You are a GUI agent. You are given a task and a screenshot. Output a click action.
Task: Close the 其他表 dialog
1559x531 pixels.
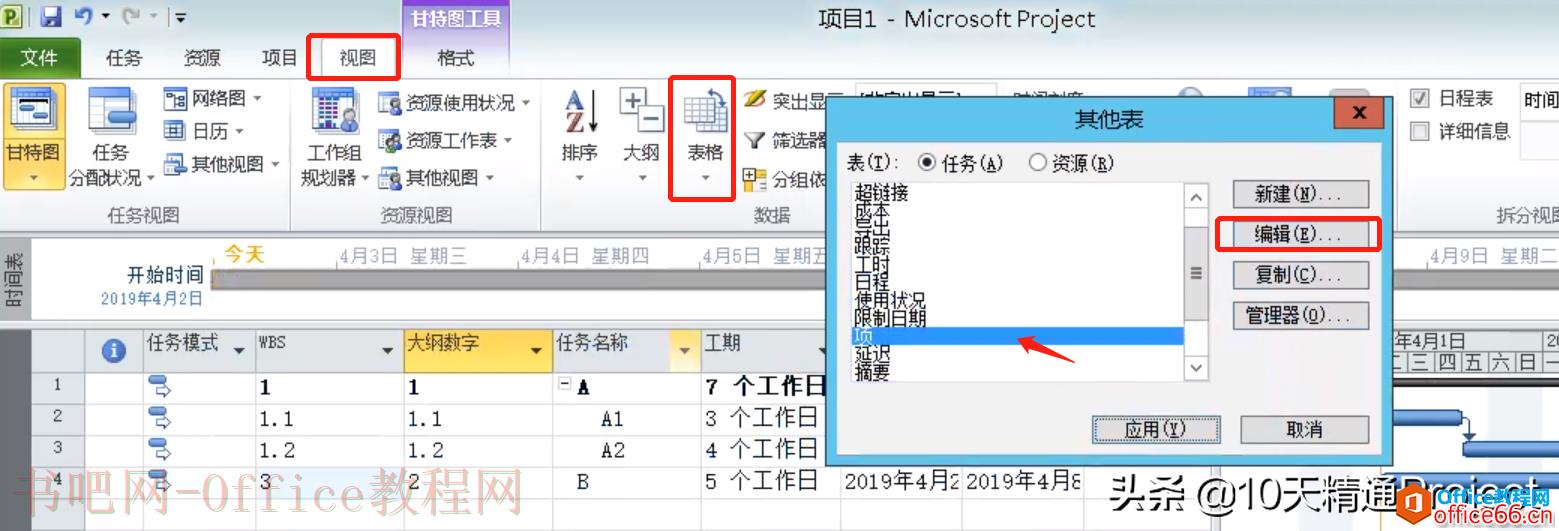(x=1359, y=113)
